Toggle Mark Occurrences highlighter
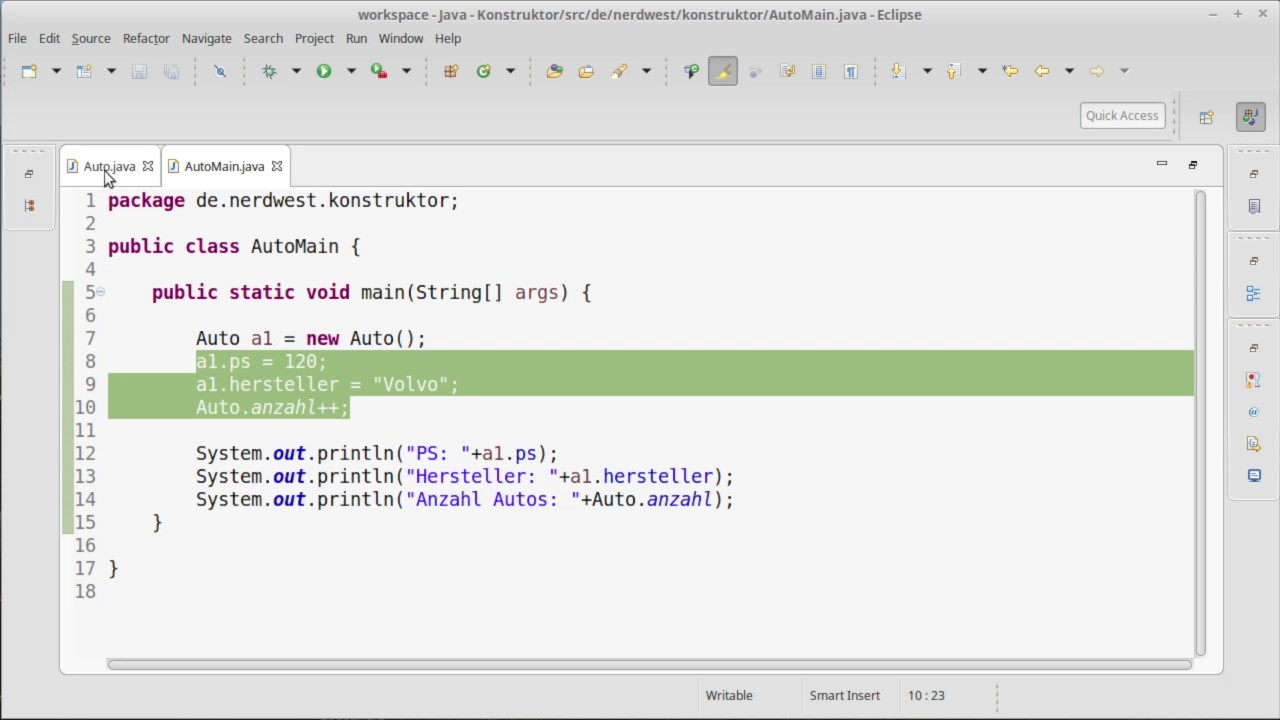1280x720 pixels. (723, 71)
